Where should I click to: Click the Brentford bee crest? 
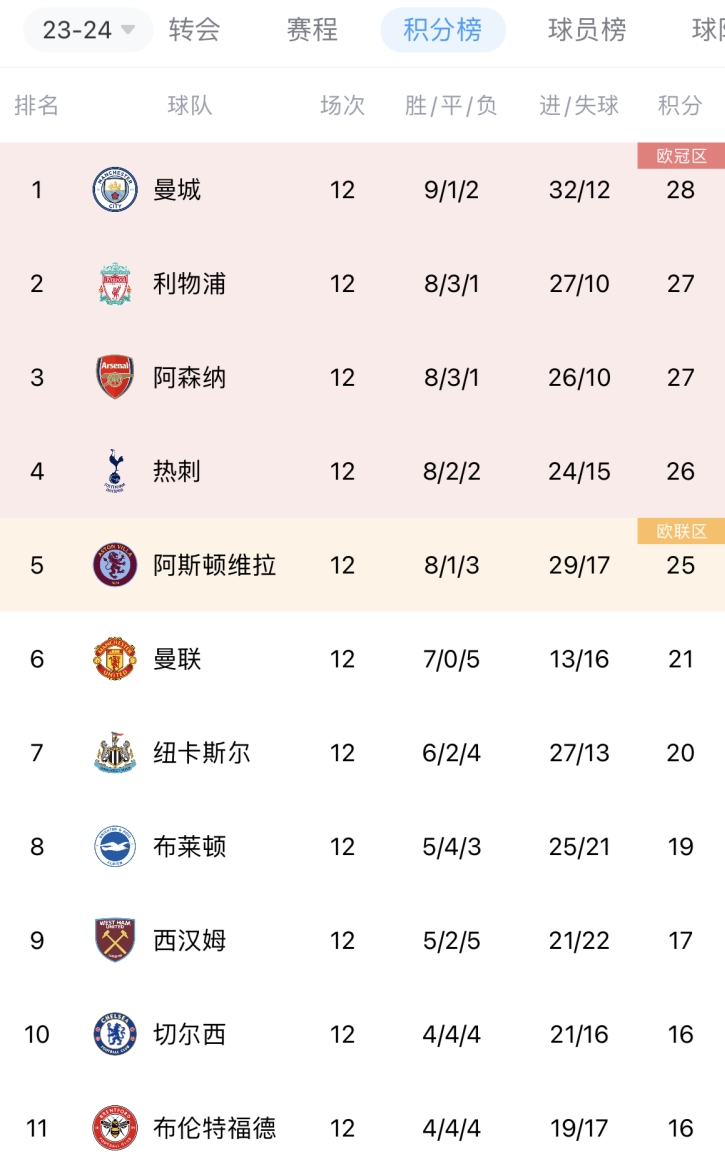[x=115, y=1128]
